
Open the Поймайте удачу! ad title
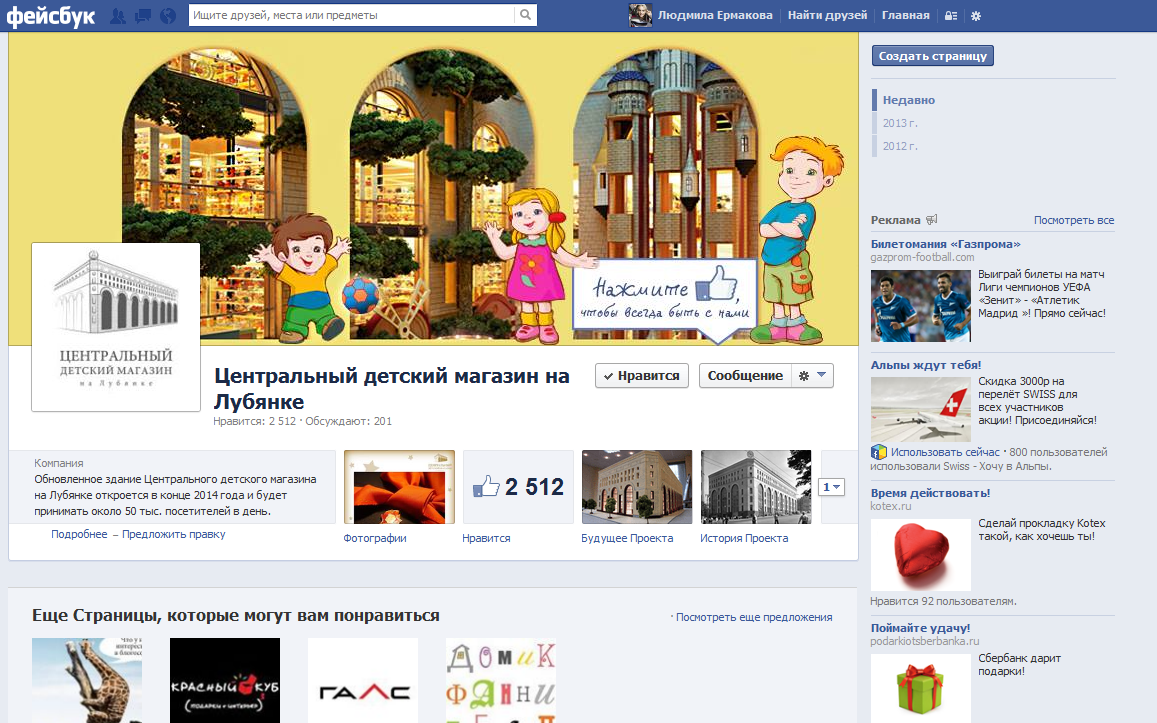pos(920,628)
